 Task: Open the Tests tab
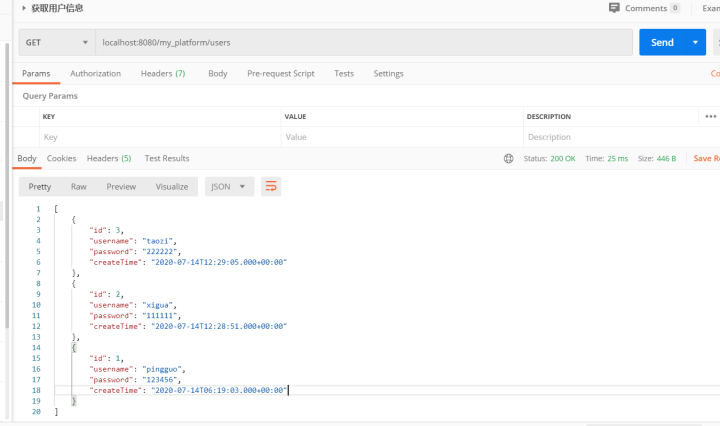point(344,73)
